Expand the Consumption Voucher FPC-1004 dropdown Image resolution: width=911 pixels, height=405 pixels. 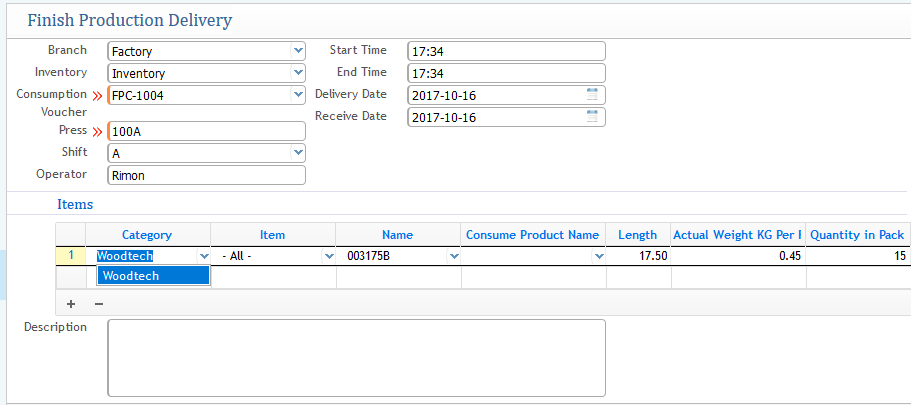[x=297, y=95]
